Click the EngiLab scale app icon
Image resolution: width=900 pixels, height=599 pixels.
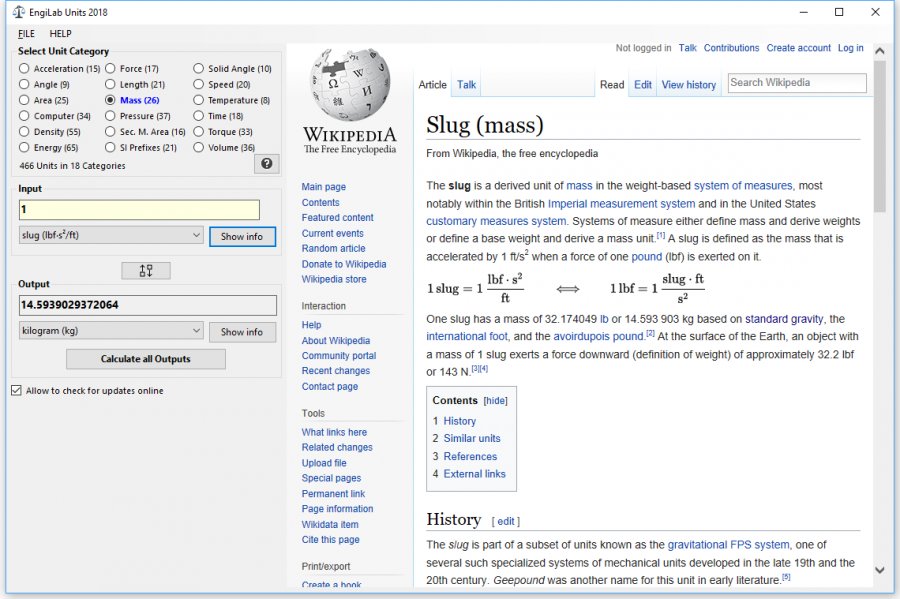(x=19, y=12)
